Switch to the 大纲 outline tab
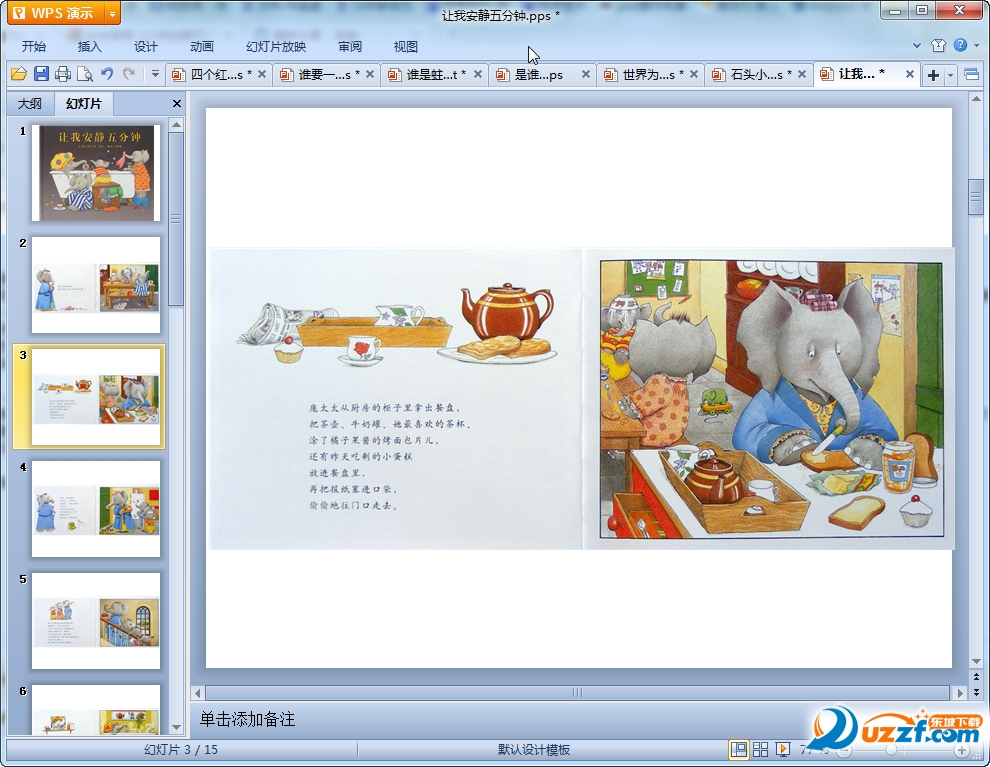 [x=30, y=104]
